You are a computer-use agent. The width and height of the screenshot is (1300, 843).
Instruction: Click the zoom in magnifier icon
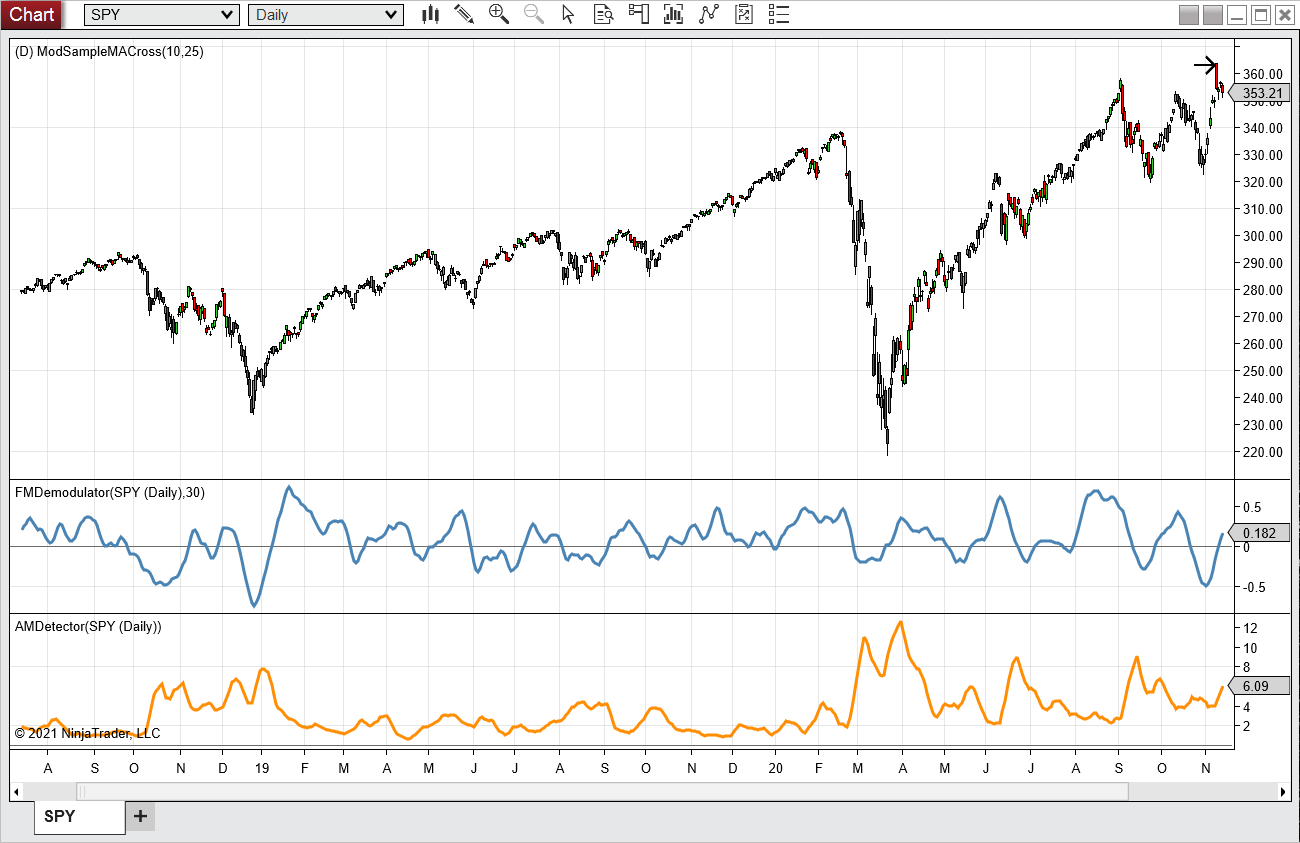(x=498, y=14)
